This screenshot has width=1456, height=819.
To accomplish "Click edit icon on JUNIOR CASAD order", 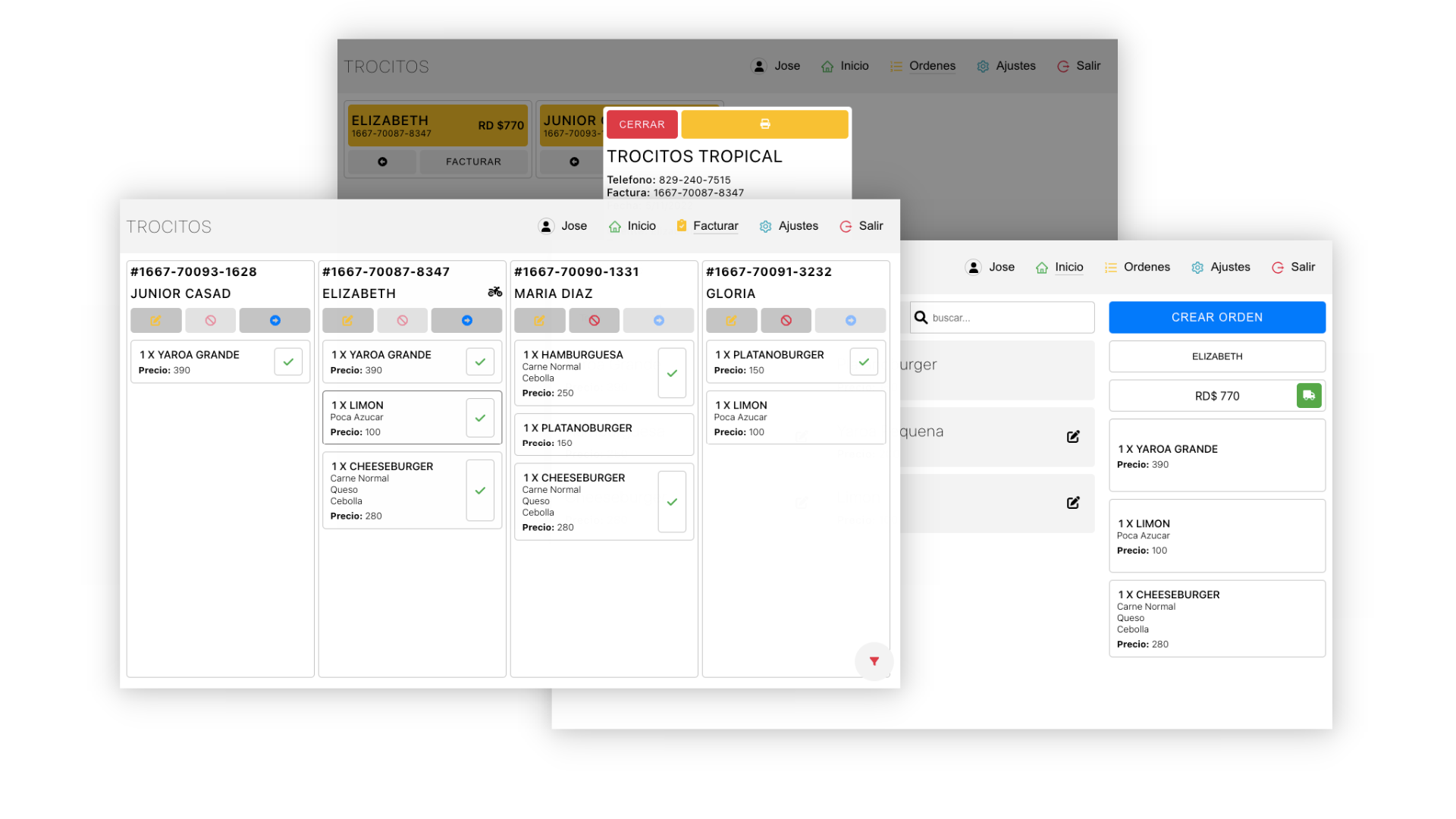I will tap(155, 321).
